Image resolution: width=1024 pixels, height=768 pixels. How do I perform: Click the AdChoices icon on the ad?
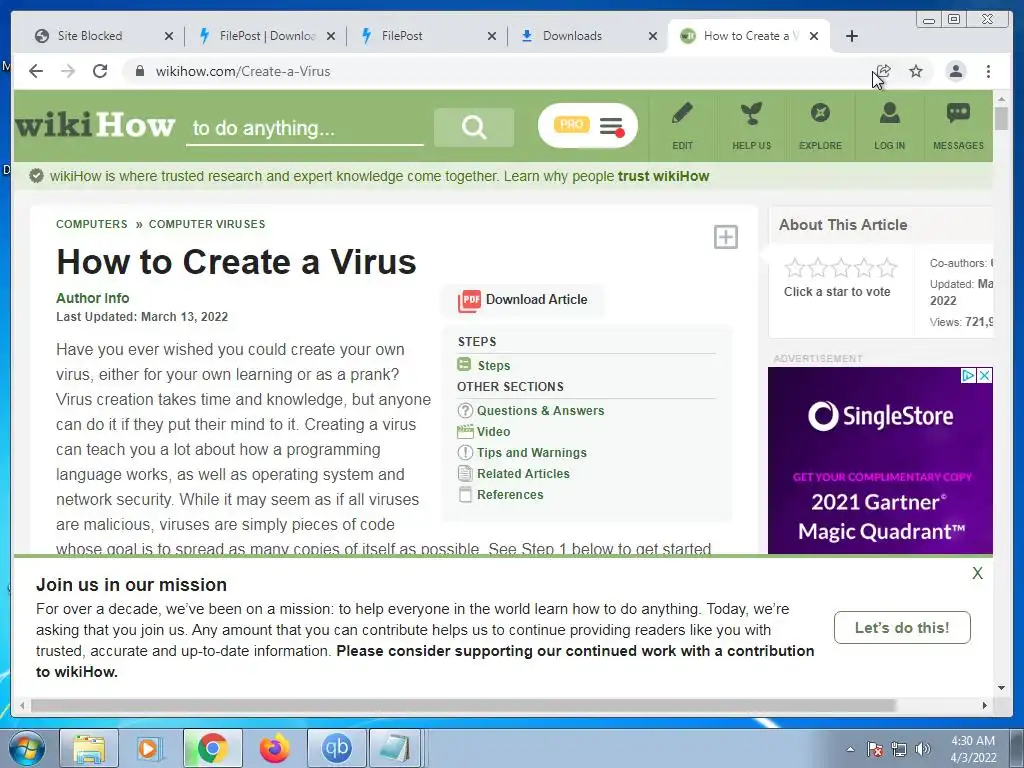tap(968, 376)
